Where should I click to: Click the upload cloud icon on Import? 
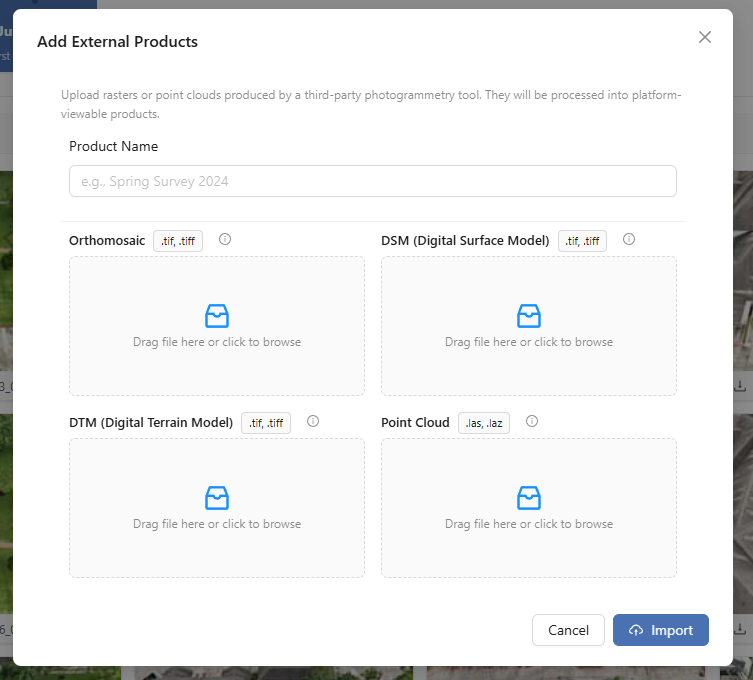click(636, 630)
